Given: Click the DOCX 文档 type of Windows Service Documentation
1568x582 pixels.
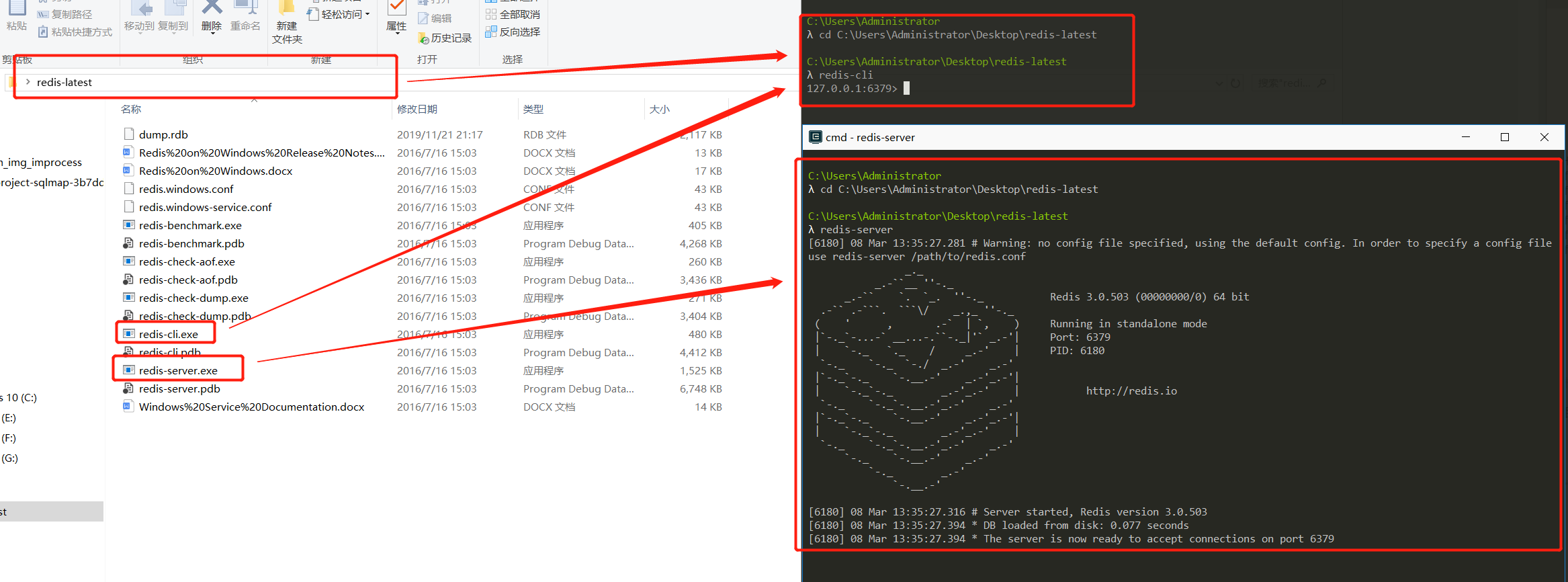Looking at the screenshot, I should (x=550, y=407).
